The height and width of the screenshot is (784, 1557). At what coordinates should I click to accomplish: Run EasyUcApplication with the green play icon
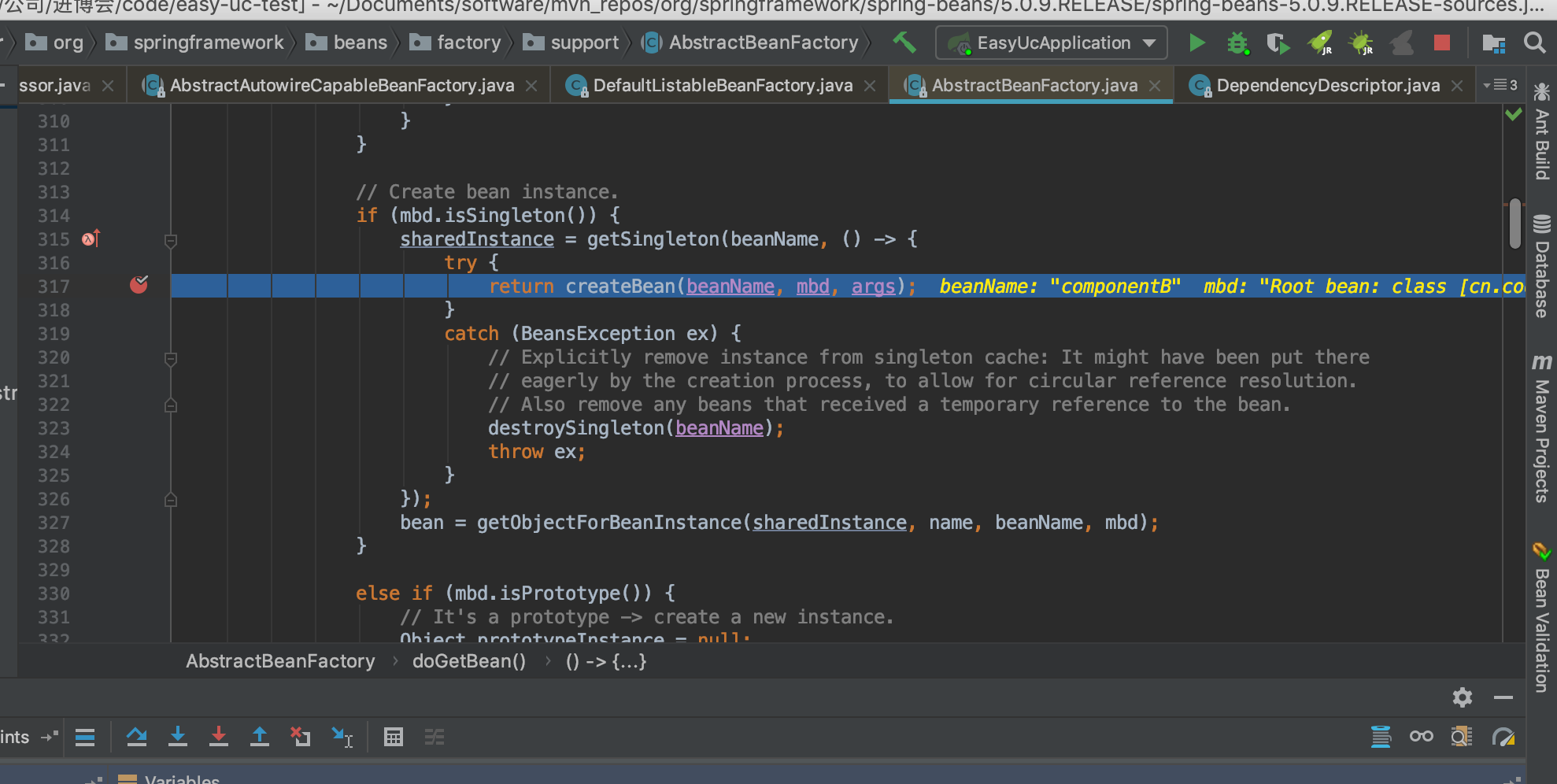(1196, 43)
